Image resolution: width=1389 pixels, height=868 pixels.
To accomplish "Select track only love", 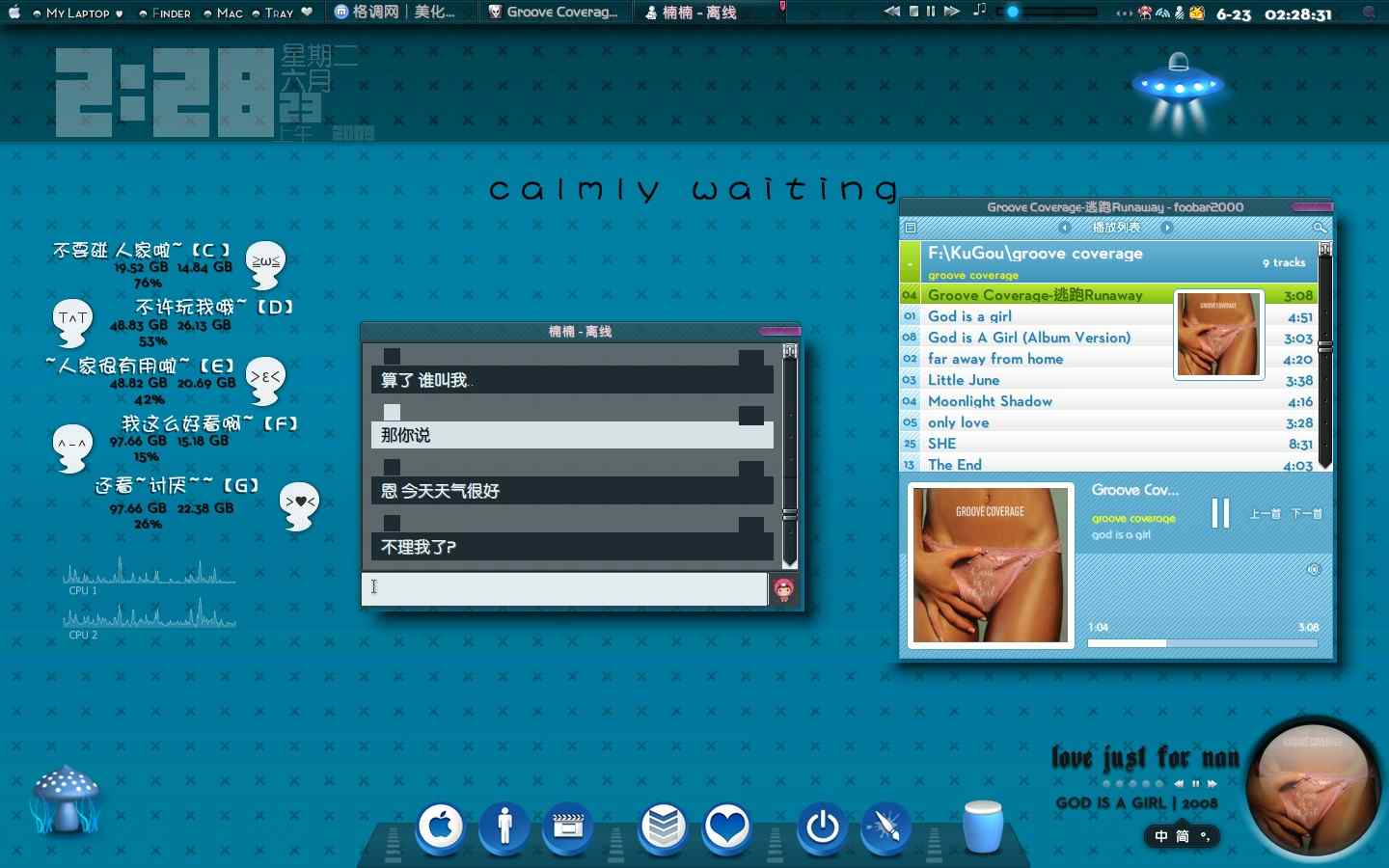I will point(1107,422).
